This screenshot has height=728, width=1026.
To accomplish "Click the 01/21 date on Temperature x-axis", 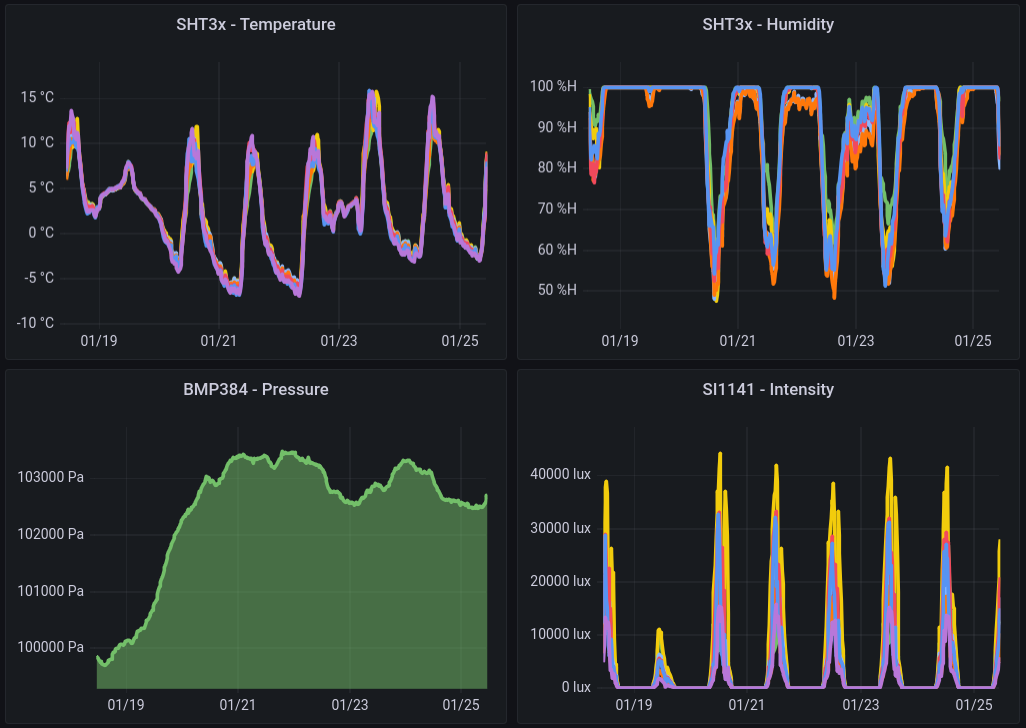I will 219,341.
